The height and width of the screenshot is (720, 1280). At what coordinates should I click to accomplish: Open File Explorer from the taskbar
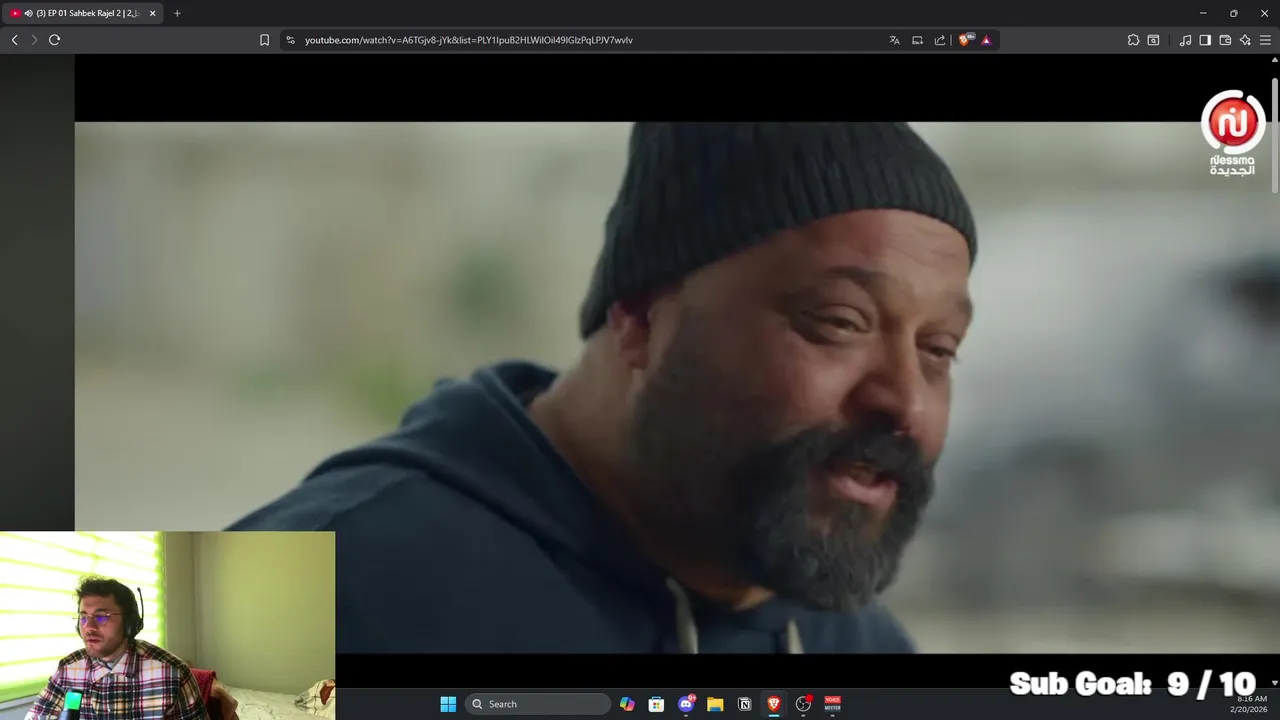click(x=715, y=704)
